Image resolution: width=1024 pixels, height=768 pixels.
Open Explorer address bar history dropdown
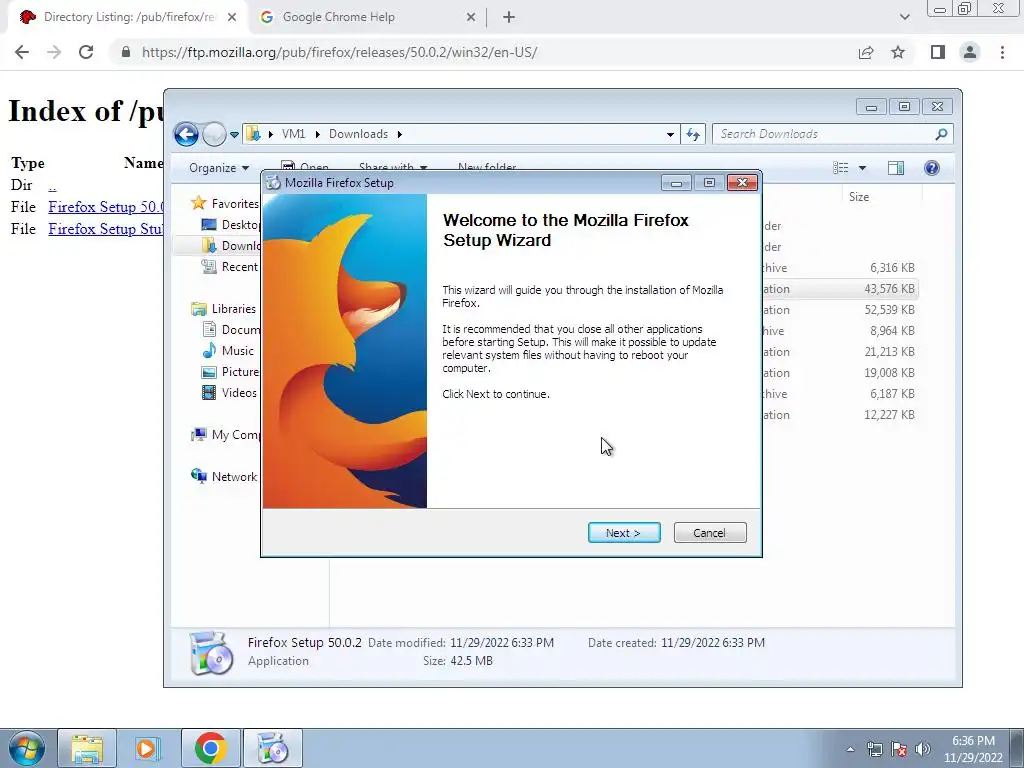670,135
